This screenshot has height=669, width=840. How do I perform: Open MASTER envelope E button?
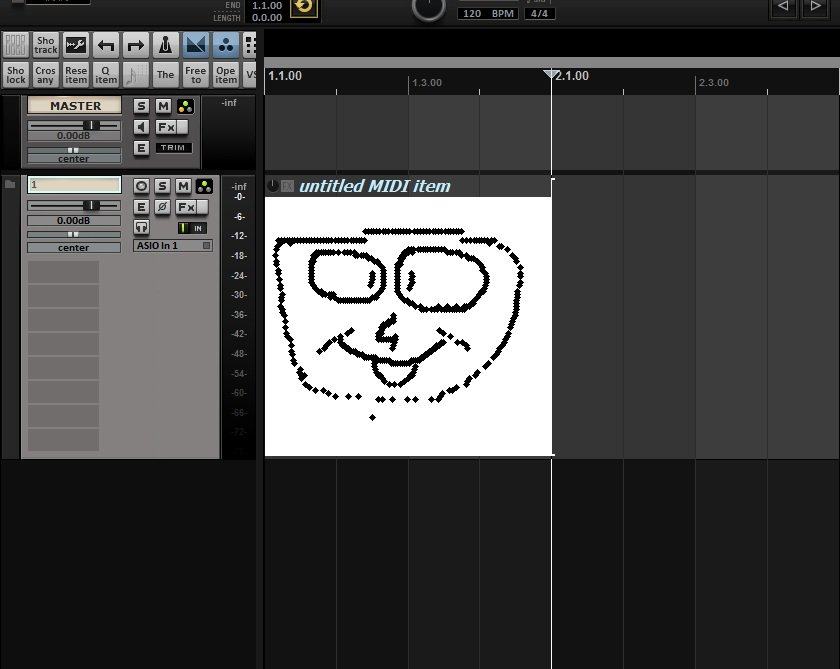pos(141,148)
